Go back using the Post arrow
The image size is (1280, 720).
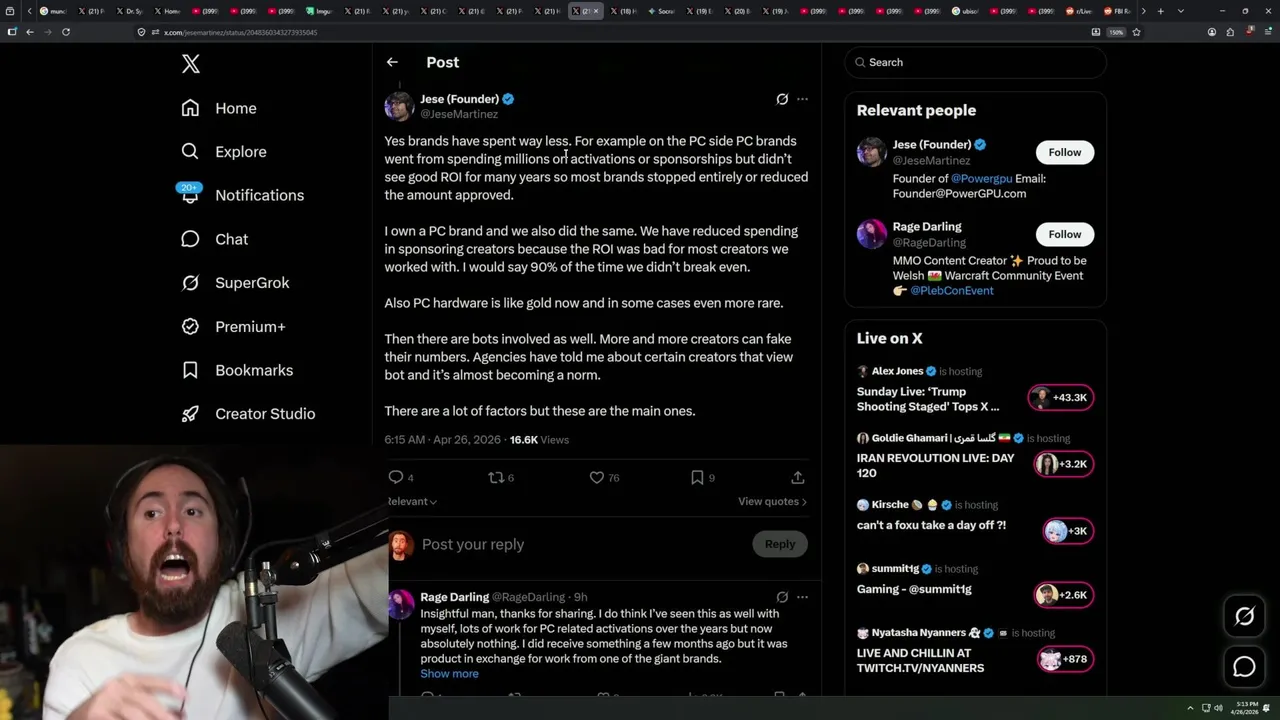(x=392, y=62)
